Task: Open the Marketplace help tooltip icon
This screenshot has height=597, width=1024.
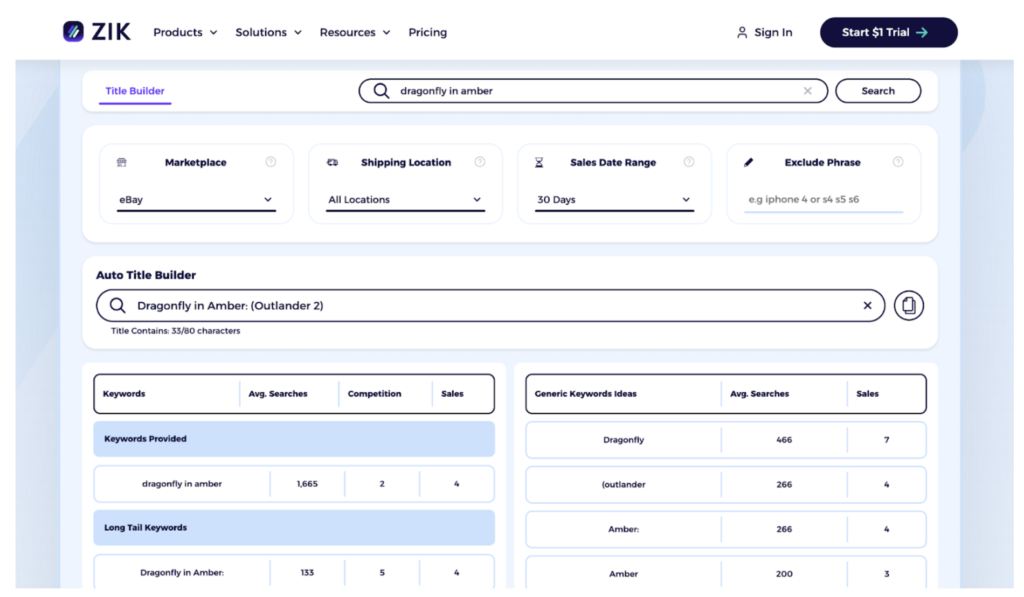Action: (x=269, y=161)
